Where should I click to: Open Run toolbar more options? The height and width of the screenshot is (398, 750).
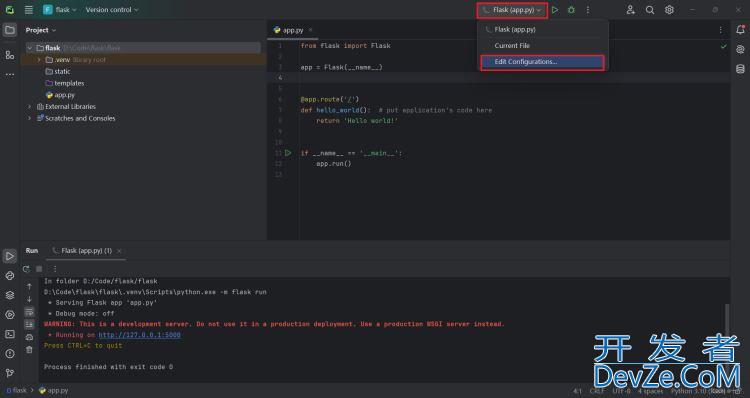55,269
